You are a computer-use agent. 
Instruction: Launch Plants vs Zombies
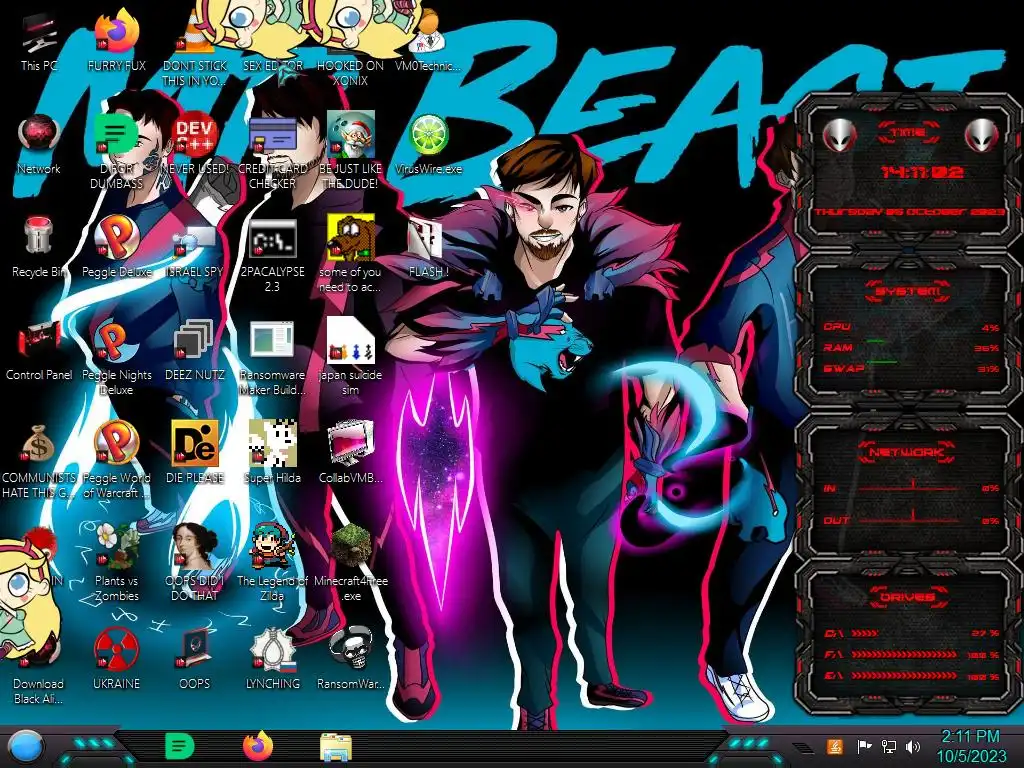tap(116, 563)
